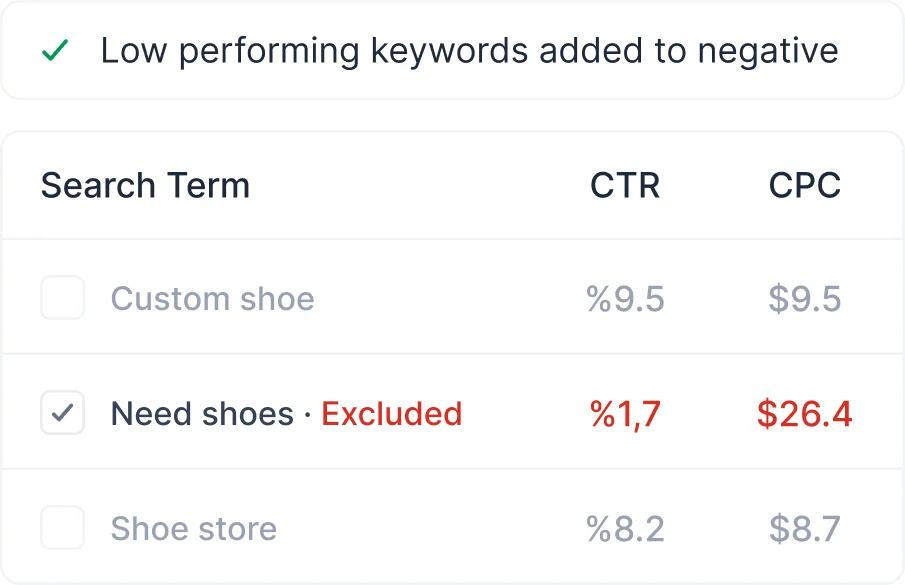
Task: Click the dot separator before Excluded
Action: tap(308, 415)
